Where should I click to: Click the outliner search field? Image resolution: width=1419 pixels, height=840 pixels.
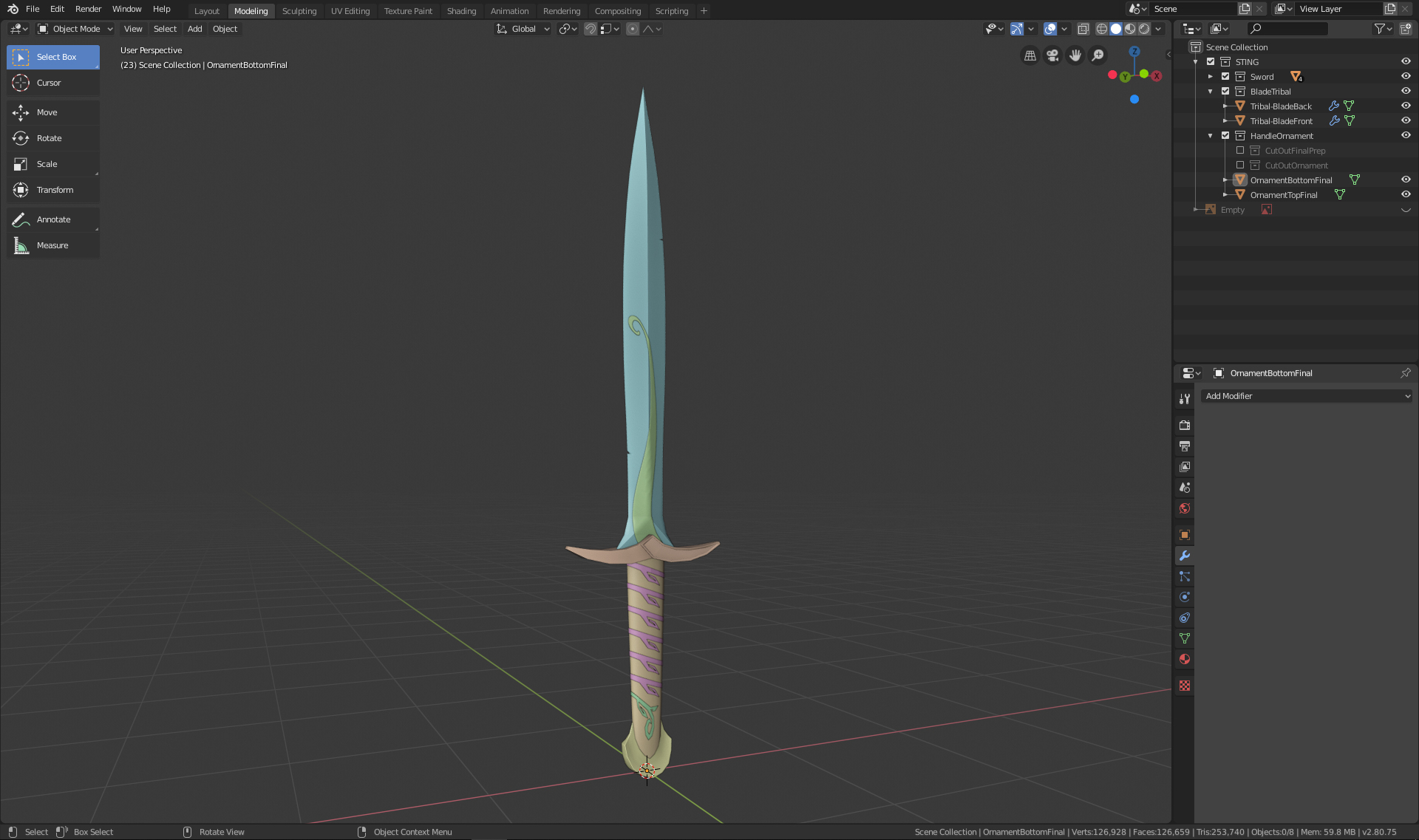[1288, 29]
